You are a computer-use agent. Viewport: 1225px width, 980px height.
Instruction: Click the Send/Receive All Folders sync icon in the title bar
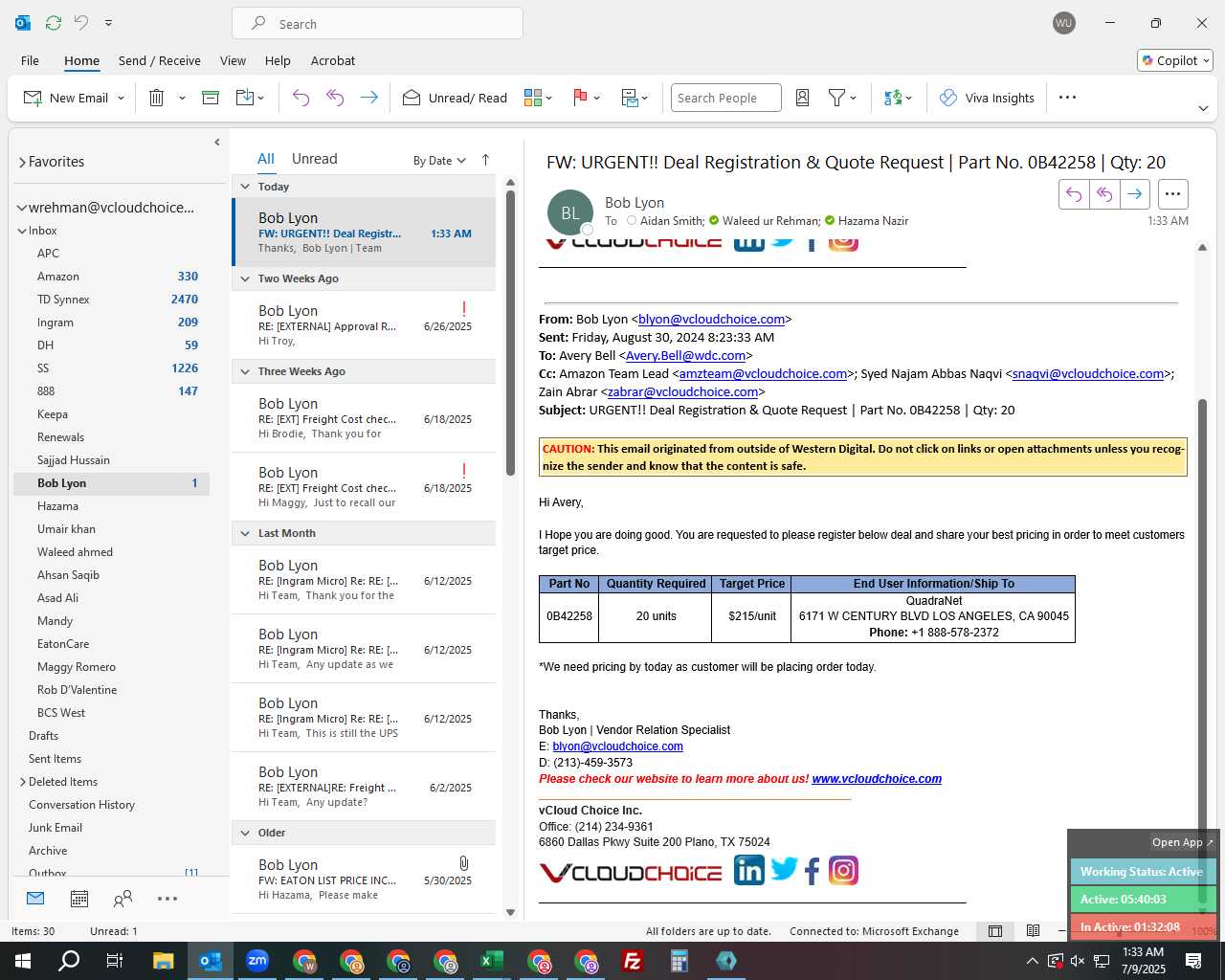pos(54,23)
